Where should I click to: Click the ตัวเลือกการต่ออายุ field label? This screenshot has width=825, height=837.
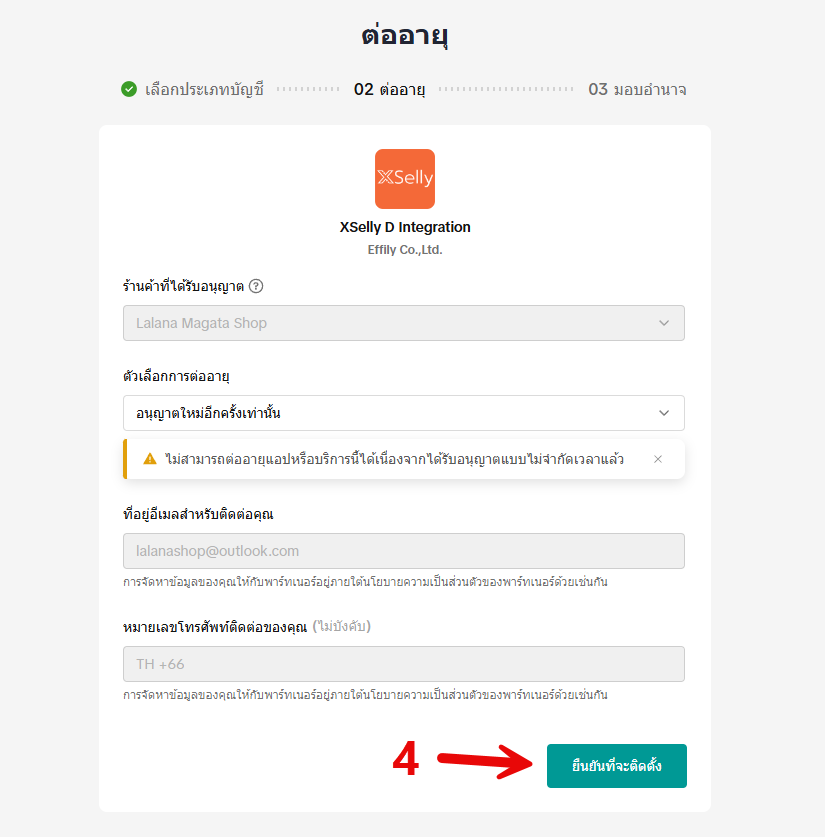pyautogui.click(x=176, y=376)
